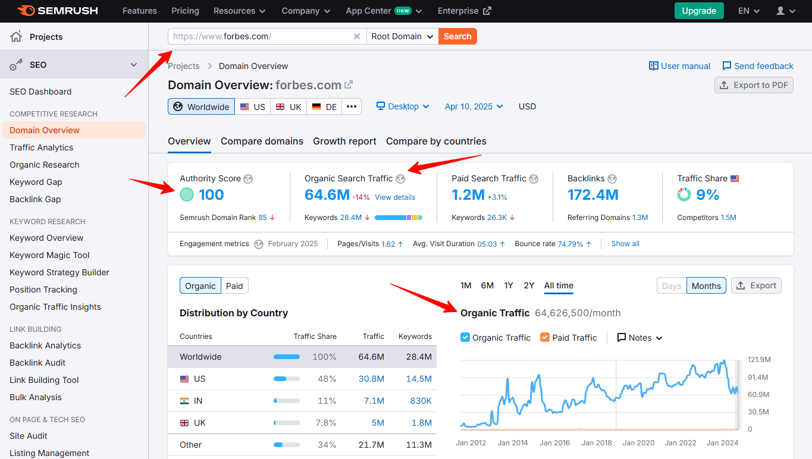The width and height of the screenshot is (812, 459).
Task: Toggle the Paid Traffic checkbox
Action: (x=544, y=337)
